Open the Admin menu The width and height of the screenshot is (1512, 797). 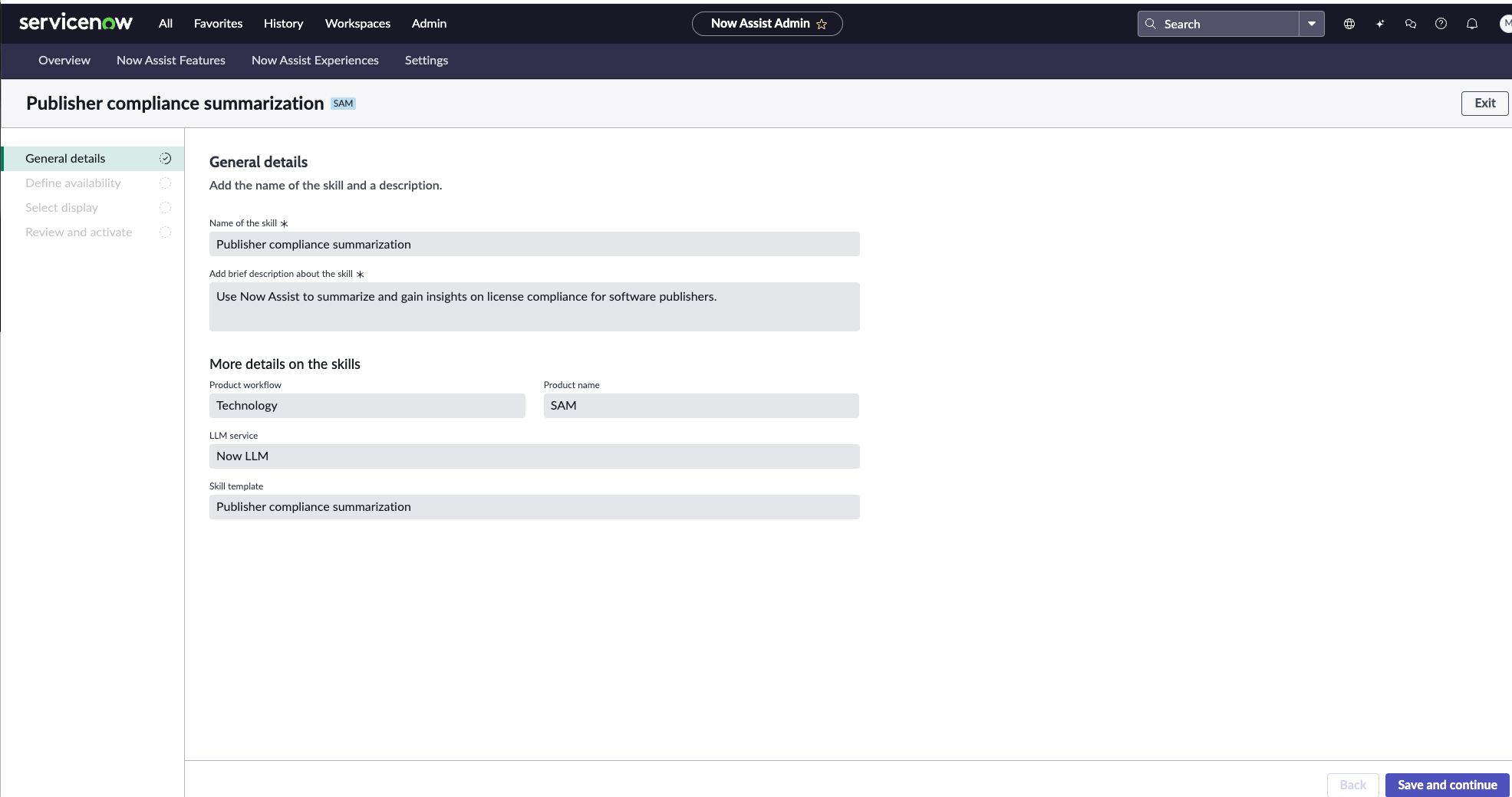click(x=429, y=24)
